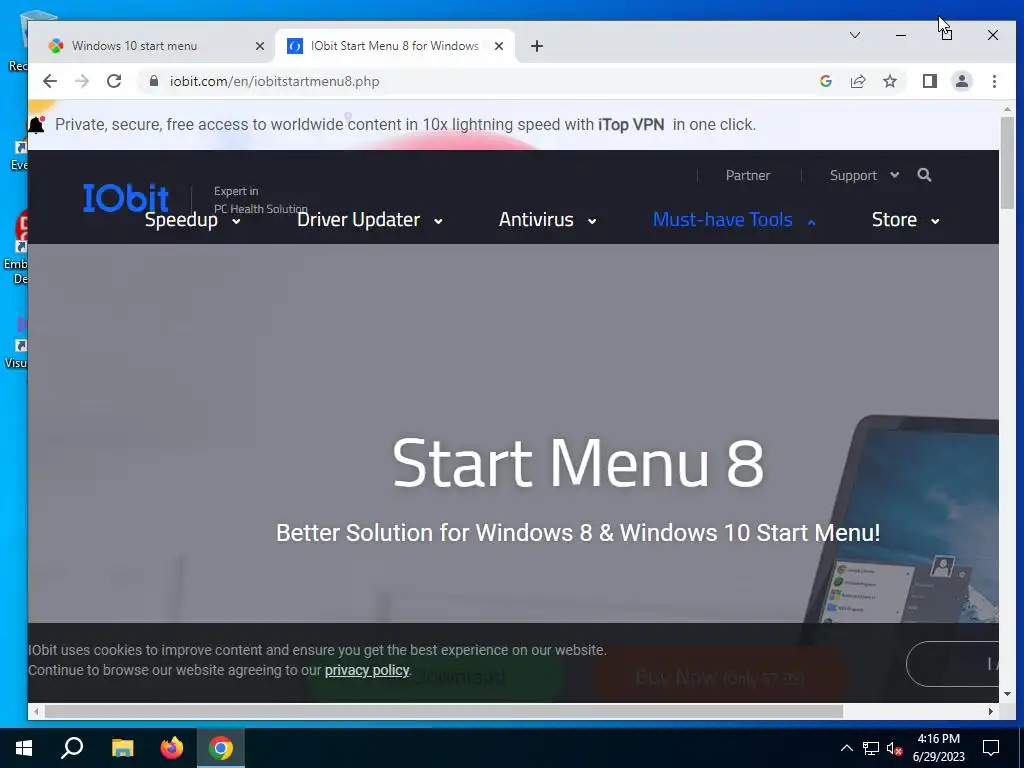Close the IObit Start Menu 8 tab
The image size is (1024, 768).
(x=498, y=46)
